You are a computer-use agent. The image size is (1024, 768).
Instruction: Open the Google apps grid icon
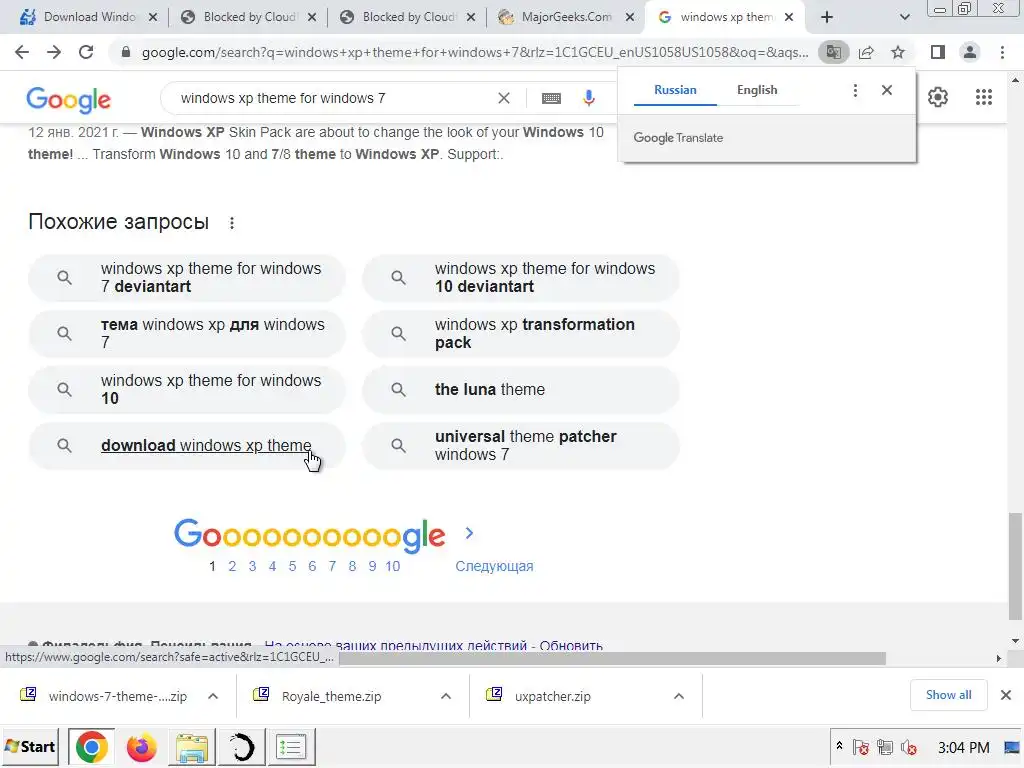984,97
